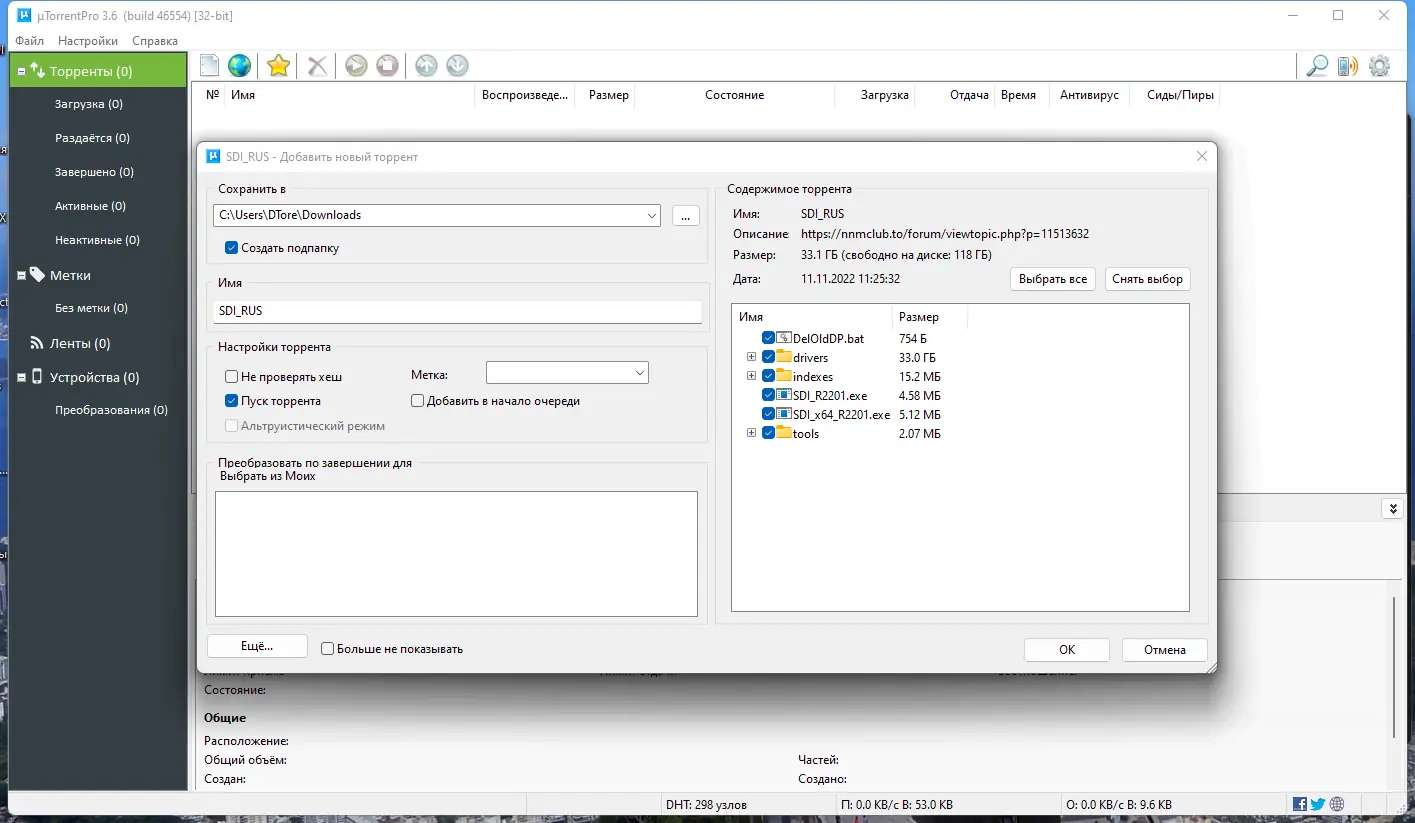
Task: Click the Выбрать все button
Action: pos(1053,279)
